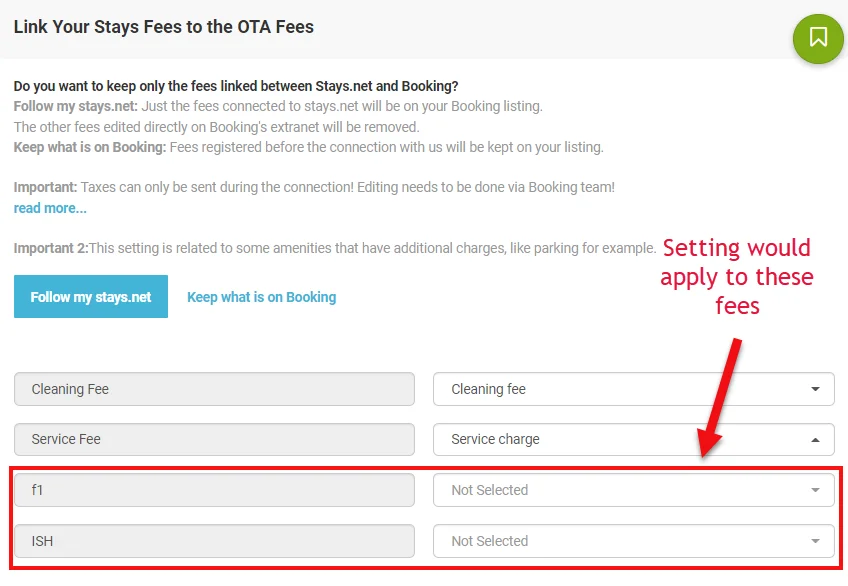Click the Important 2 notice text
848x586 pixels.
335,248
